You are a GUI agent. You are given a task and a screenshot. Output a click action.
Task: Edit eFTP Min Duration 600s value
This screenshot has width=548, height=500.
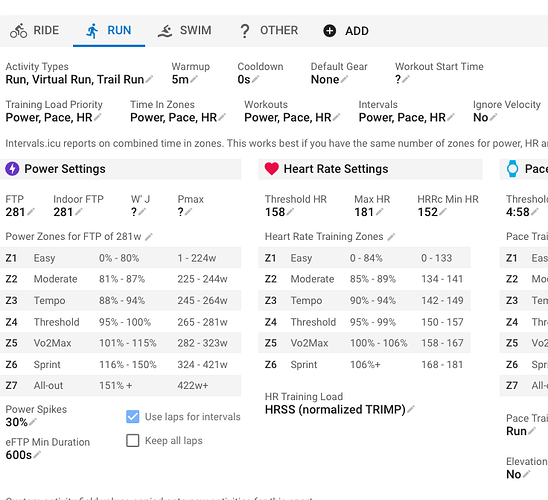tap(23, 455)
